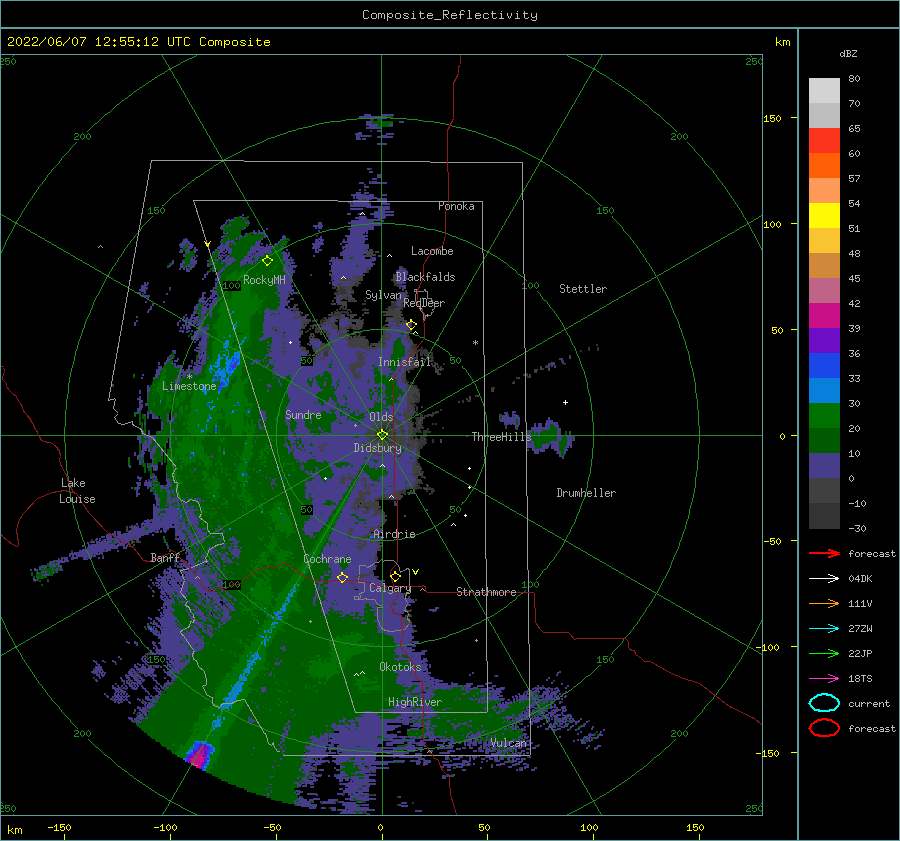Click the Banff town label
This screenshot has height=841, width=900.
165,557
